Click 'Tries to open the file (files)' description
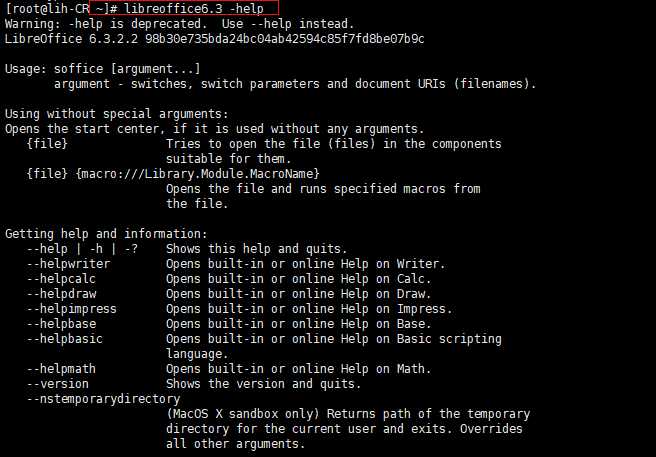The width and height of the screenshot is (656, 457). pos(333,144)
